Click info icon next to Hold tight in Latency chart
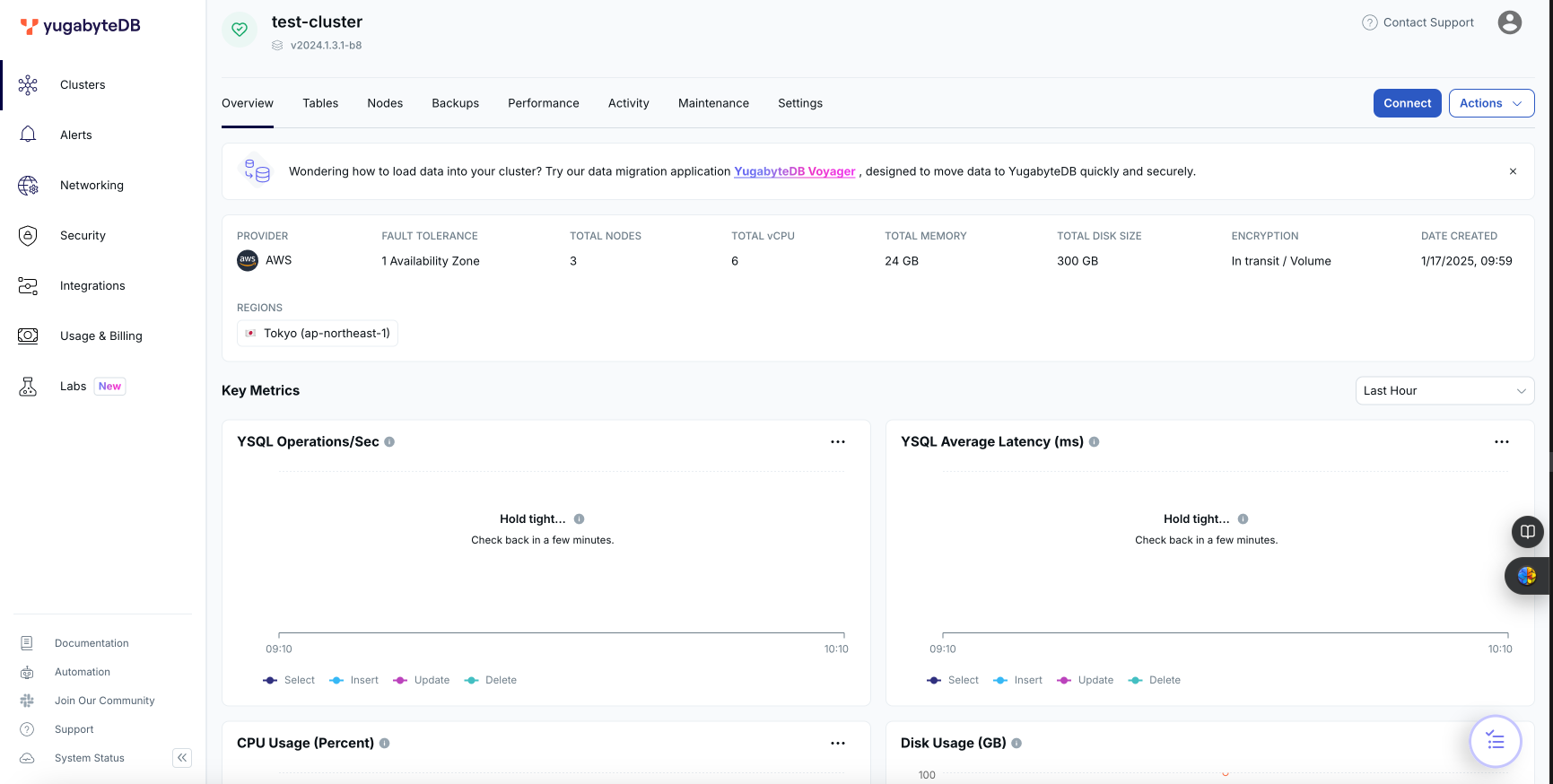1553x784 pixels. (1243, 519)
